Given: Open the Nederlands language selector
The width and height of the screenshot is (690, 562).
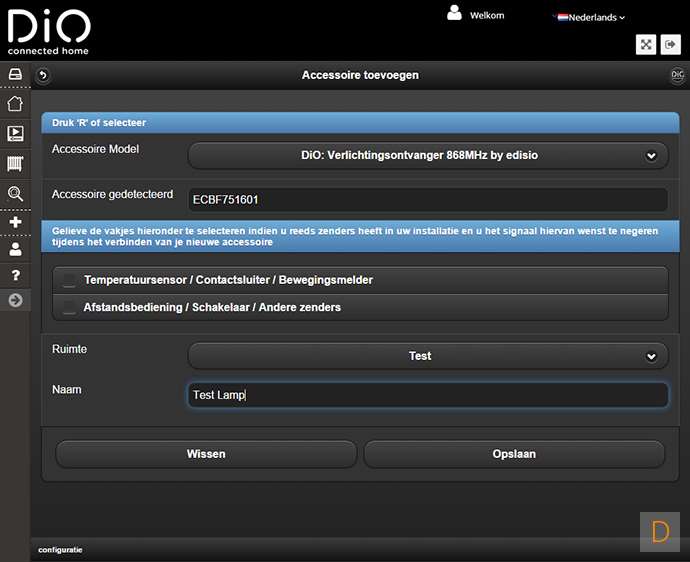Looking at the screenshot, I should pyautogui.click(x=590, y=17).
